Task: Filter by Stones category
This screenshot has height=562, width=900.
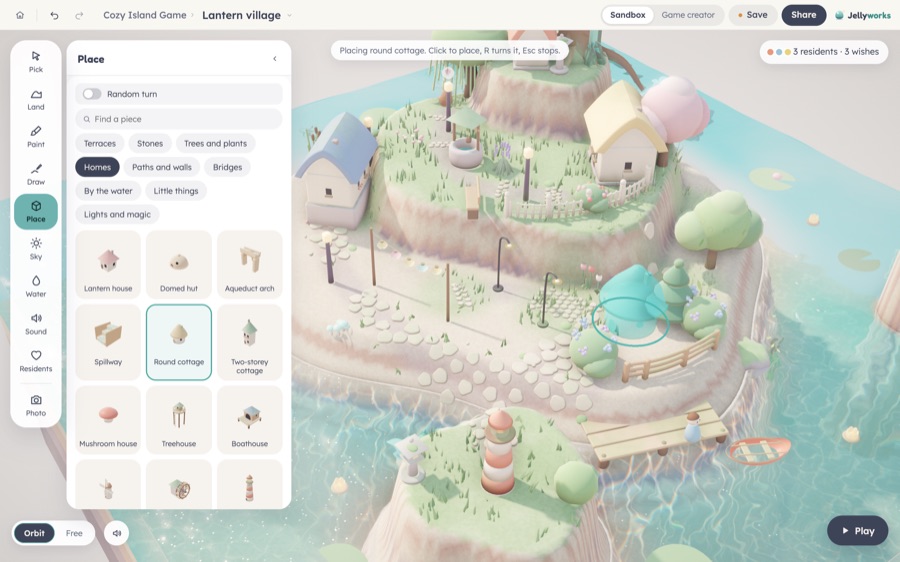Action: point(150,144)
